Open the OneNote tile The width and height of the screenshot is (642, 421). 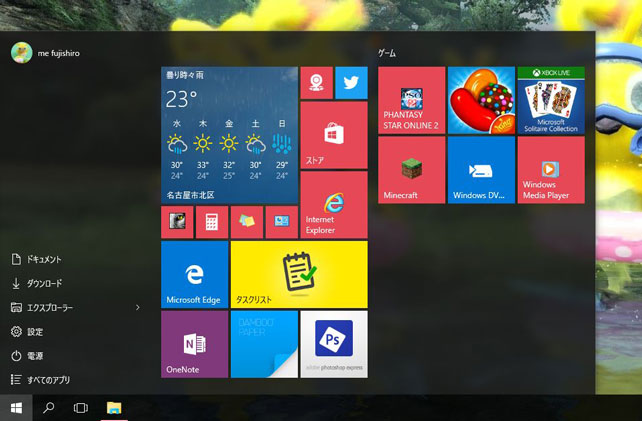tap(194, 343)
